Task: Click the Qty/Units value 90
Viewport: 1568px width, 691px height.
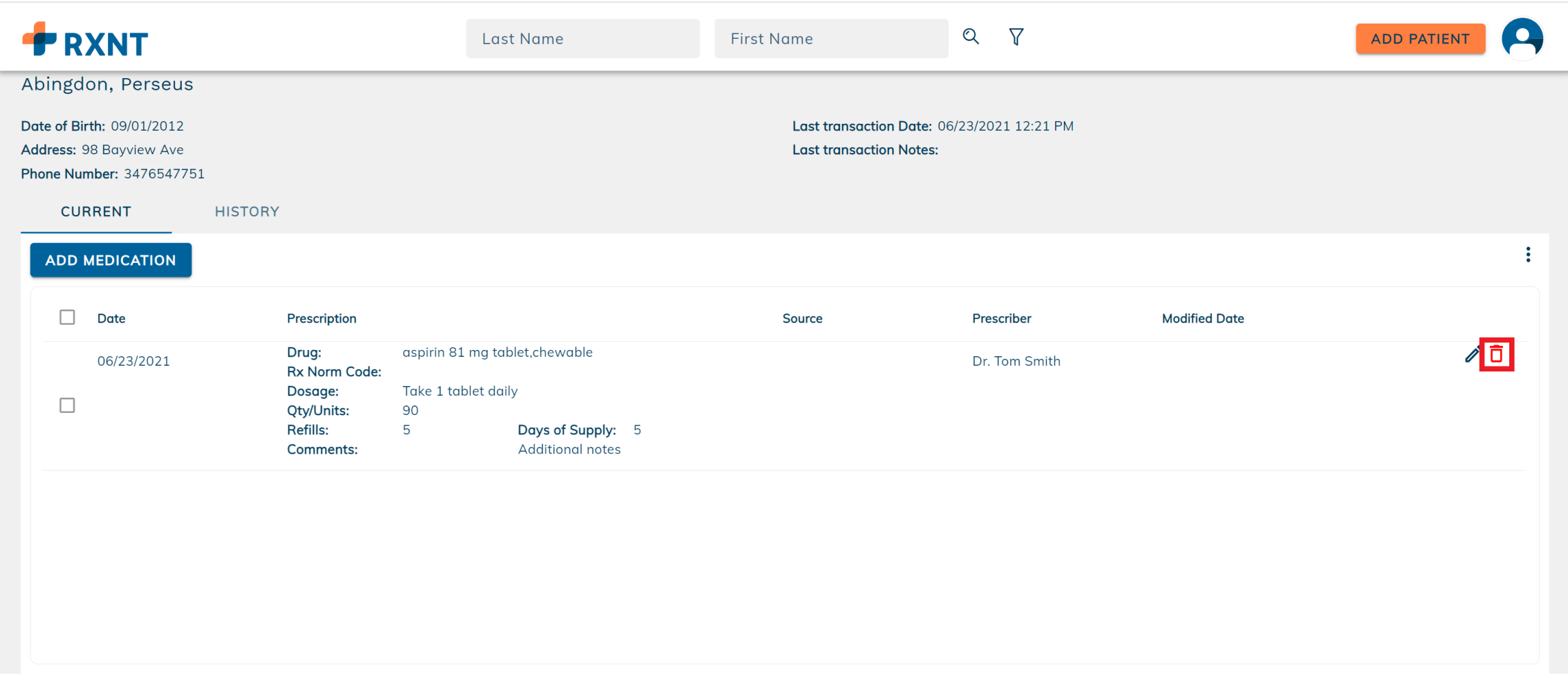Action: (410, 410)
